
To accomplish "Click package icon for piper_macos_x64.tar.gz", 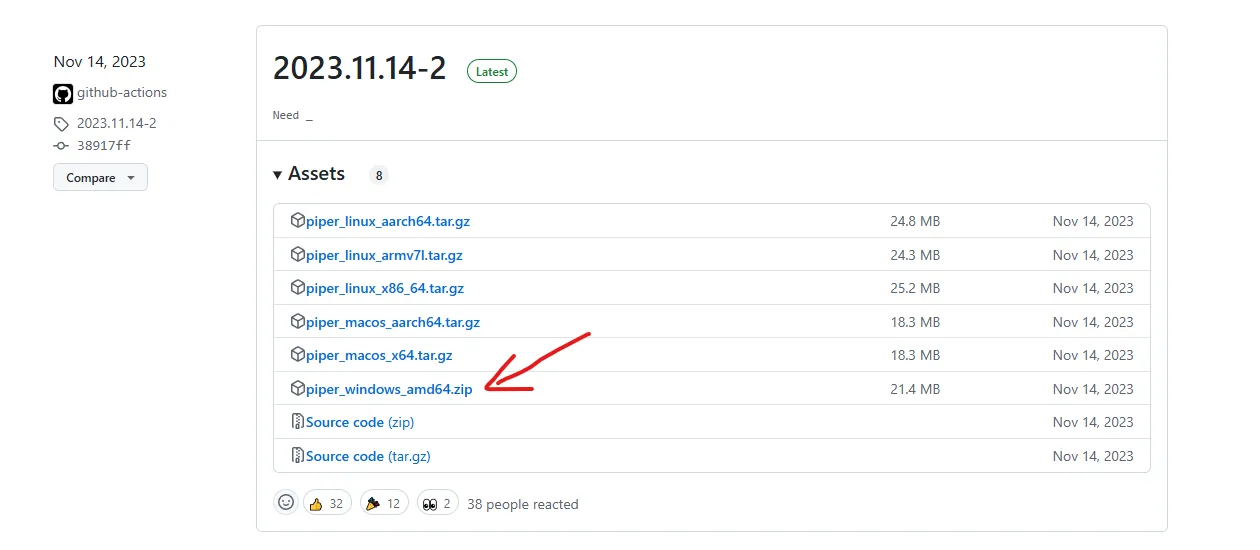I will (298, 355).
